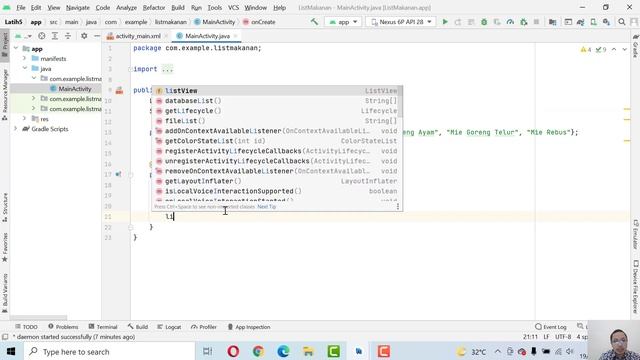Click the warnings count indicator in editor
Screen dimensions: 640x360
pyautogui.click(x=585, y=49)
